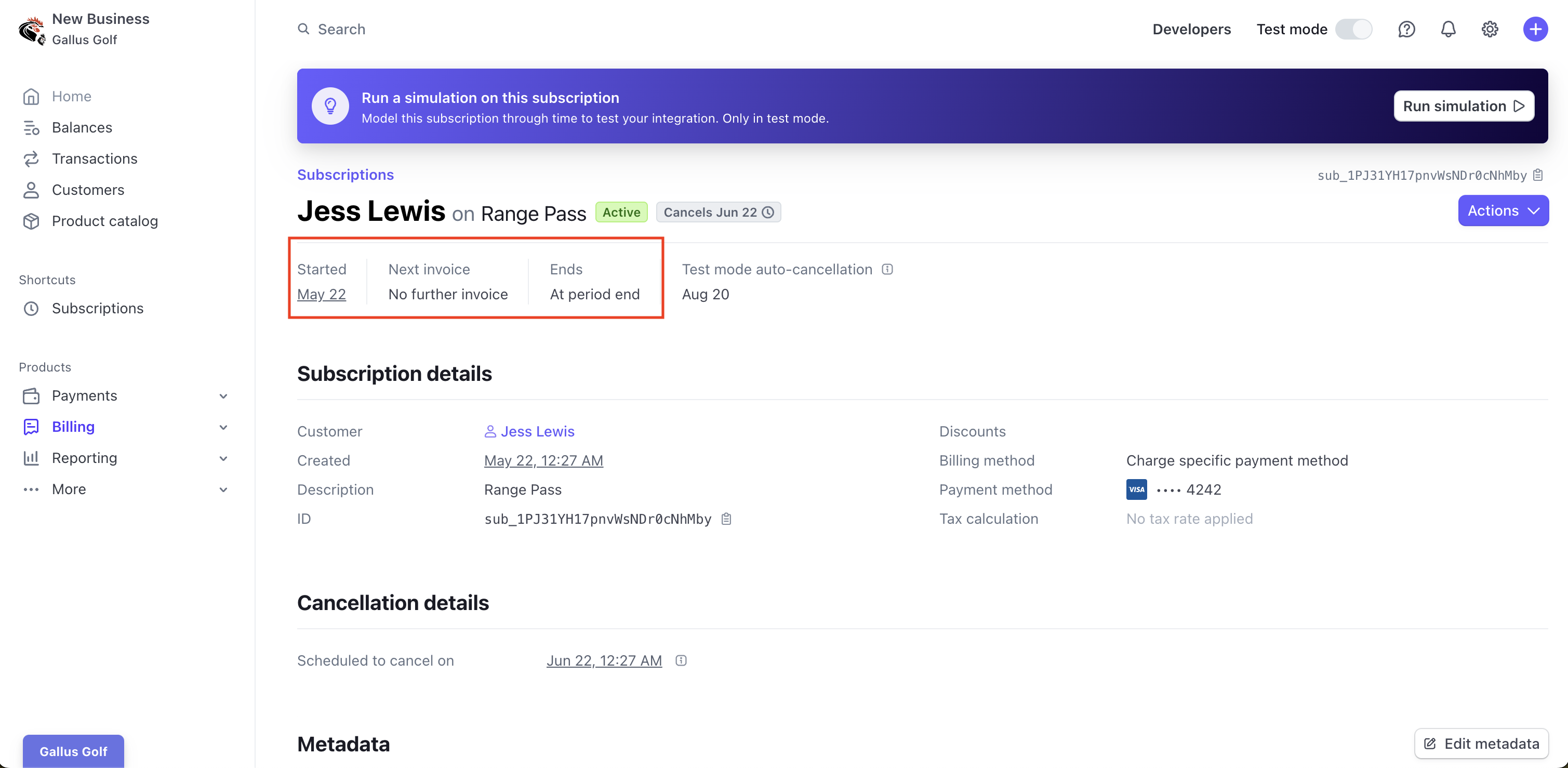The height and width of the screenshot is (768, 1568).
Task: Click 'At period end' value
Action: (595, 295)
